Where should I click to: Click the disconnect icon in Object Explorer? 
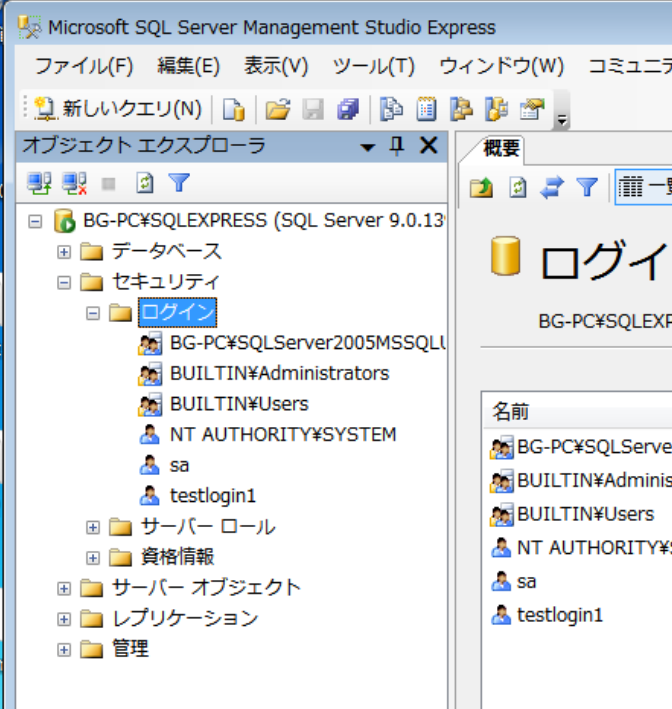[x=74, y=183]
